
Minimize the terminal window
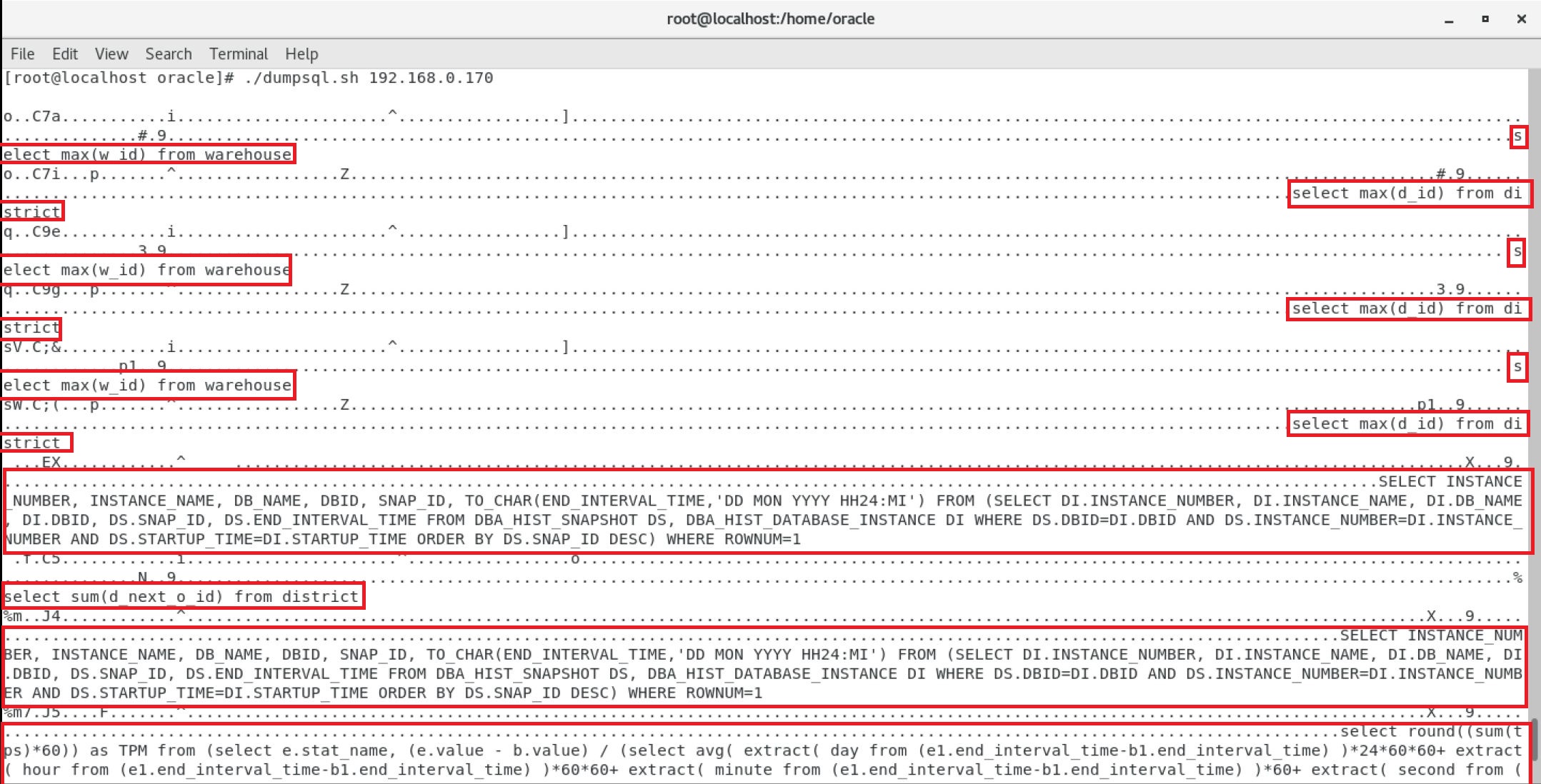(x=1448, y=19)
